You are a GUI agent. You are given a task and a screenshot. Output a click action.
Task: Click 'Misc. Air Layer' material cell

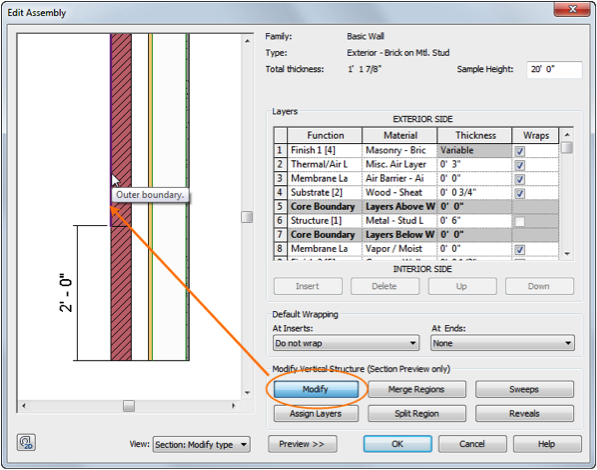click(400, 164)
